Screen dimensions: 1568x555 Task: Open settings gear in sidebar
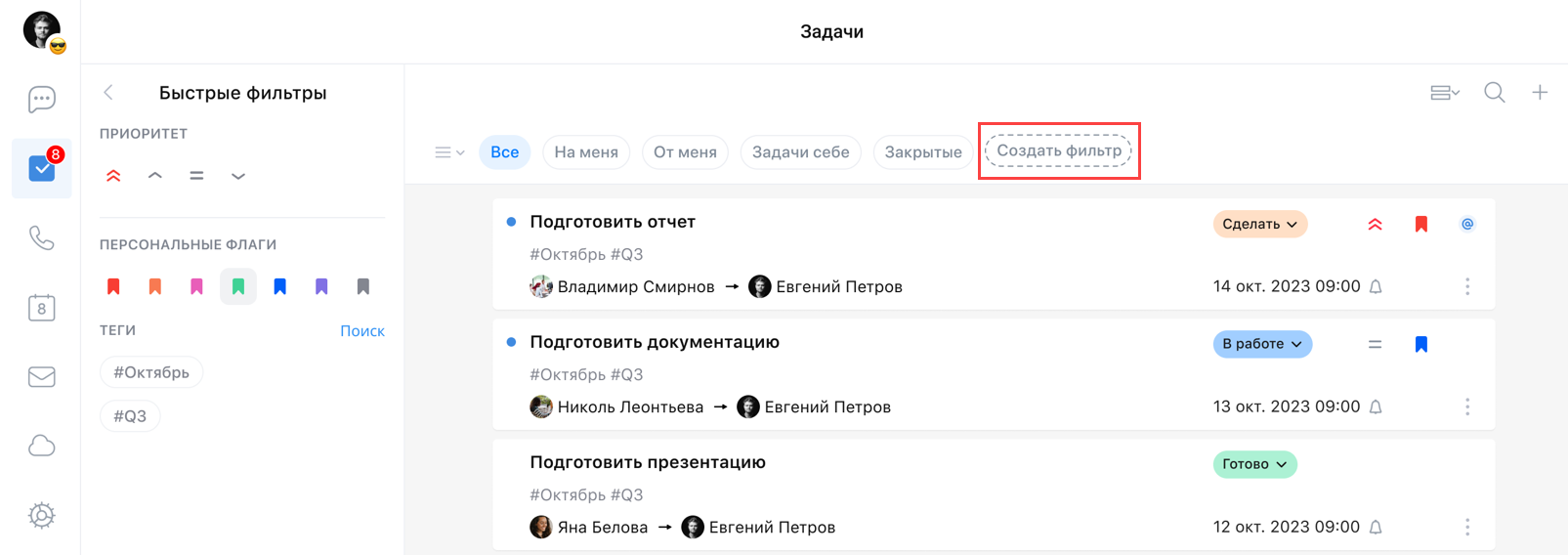click(41, 515)
